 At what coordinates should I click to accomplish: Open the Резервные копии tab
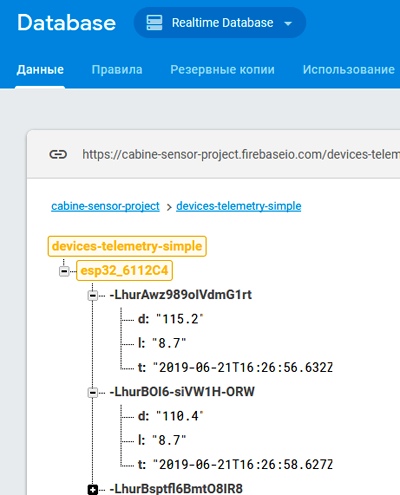pyautogui.click(x=222, y=70)
